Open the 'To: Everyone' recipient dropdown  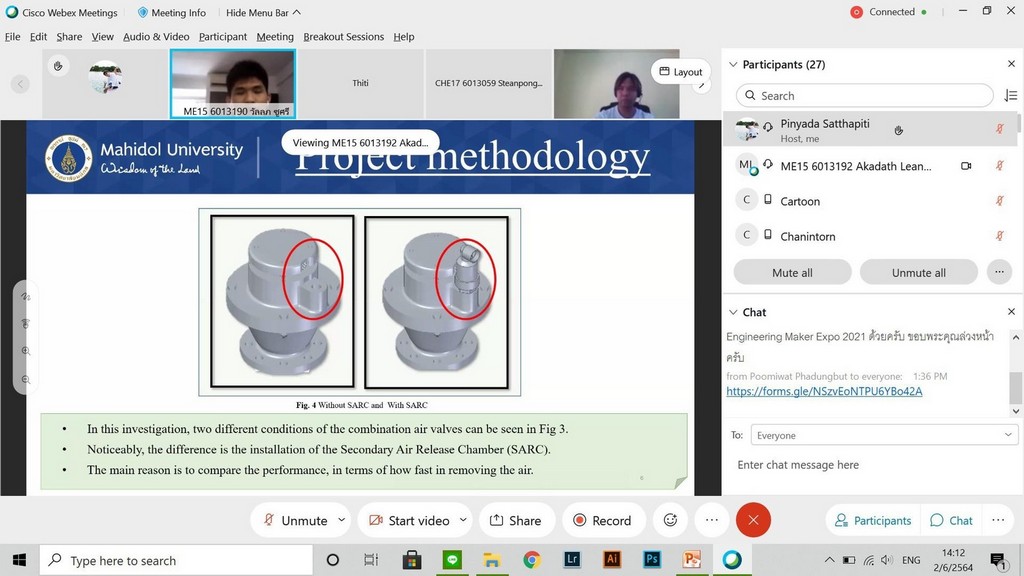click(x=883, y=435)
